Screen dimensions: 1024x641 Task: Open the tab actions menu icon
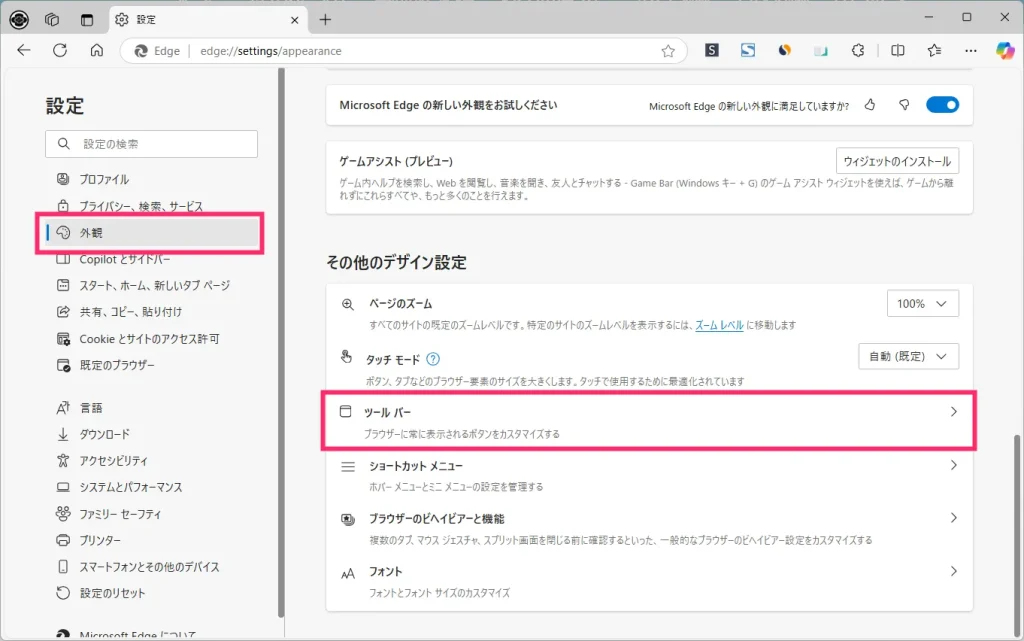[x=87, y=20]
